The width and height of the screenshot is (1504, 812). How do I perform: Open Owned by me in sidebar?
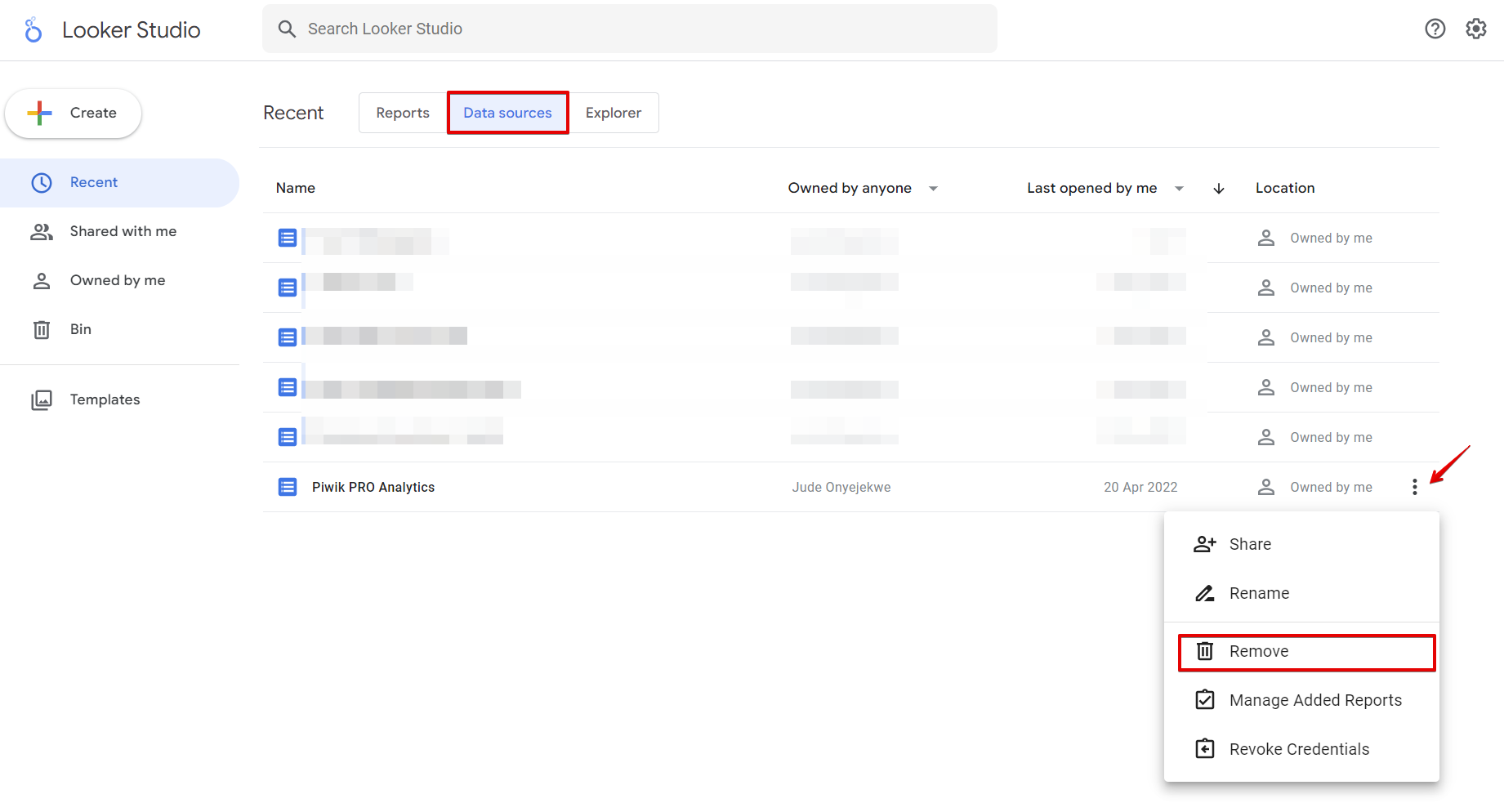pyautogui.click(x=119, y=280)
